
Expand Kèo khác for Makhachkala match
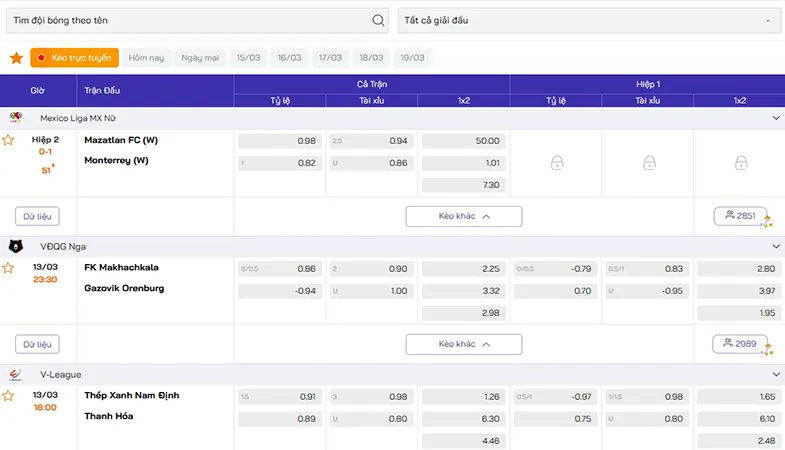(x=464, y=344)
